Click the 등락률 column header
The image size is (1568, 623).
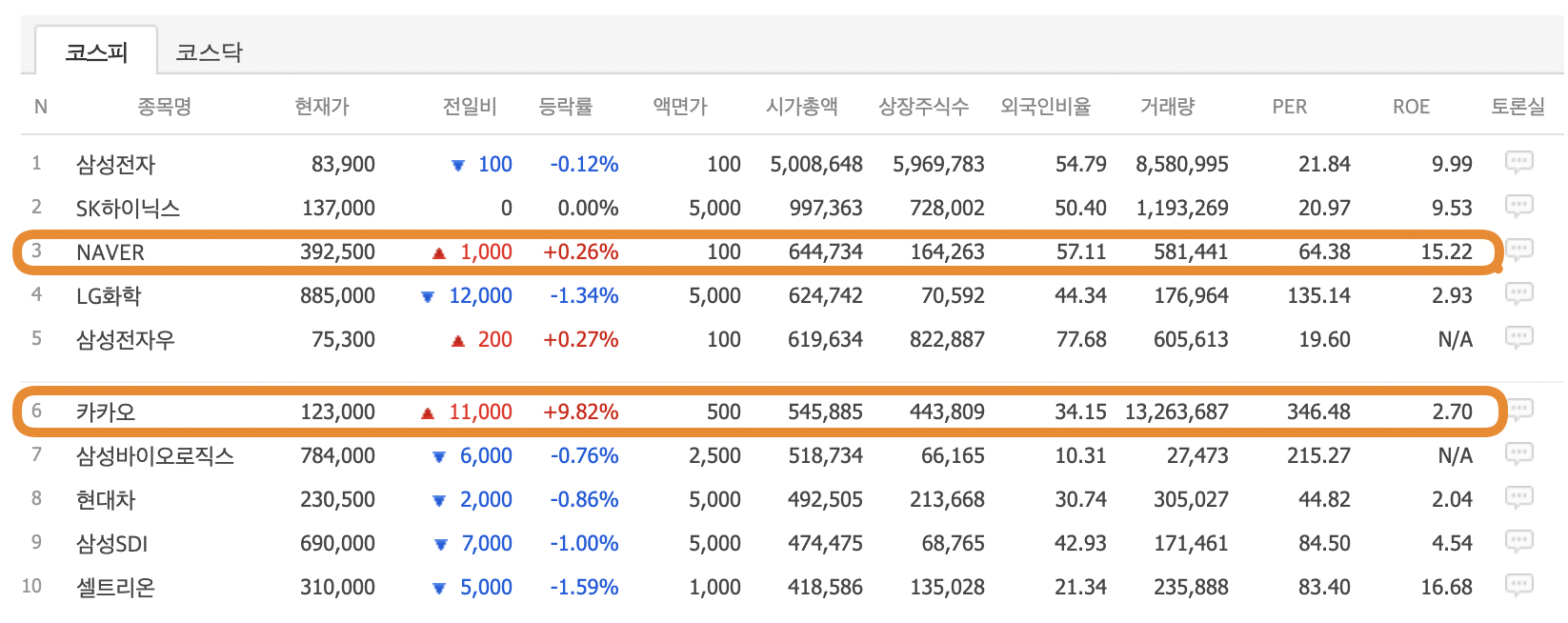(566, 107)
